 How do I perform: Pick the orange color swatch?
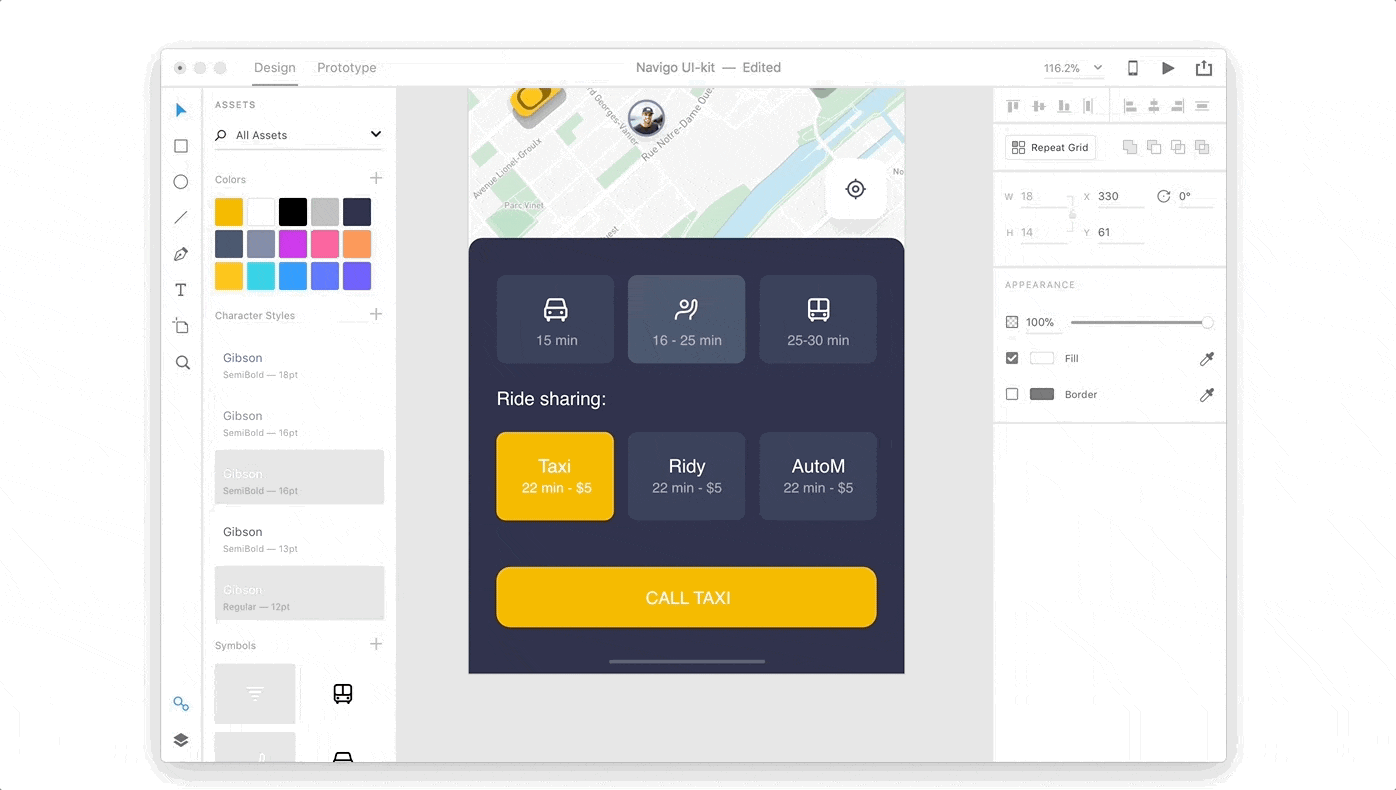point(357,244)
